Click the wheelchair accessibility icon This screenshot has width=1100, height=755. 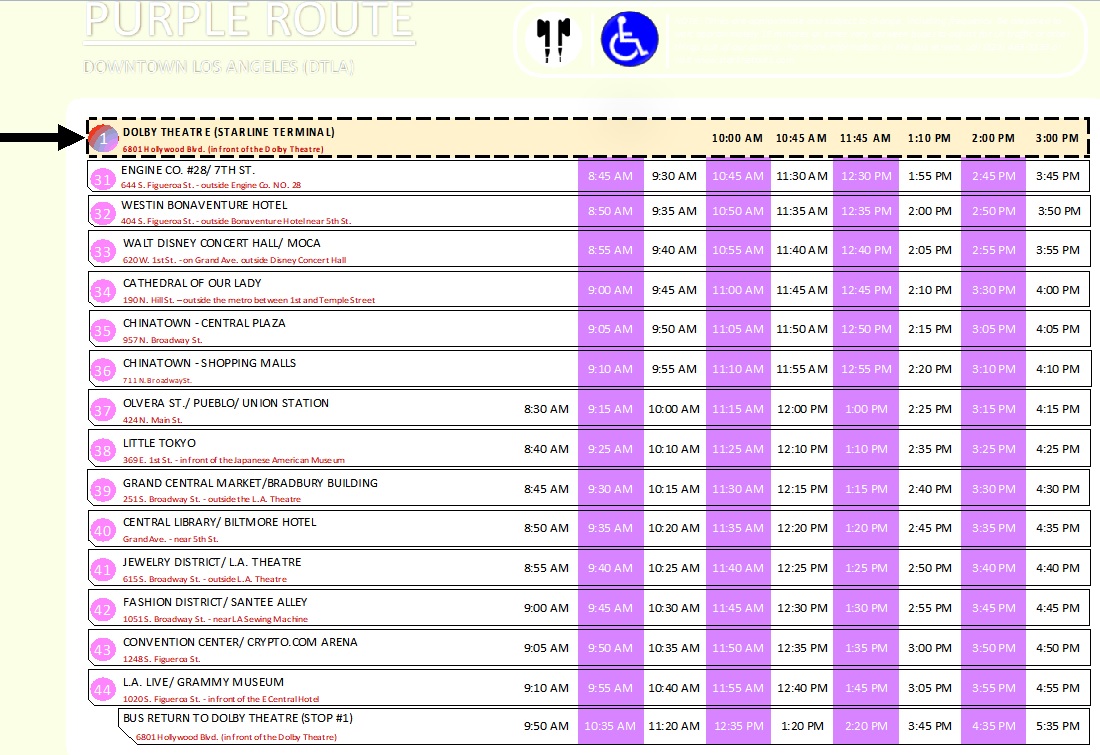coord(629,40)
